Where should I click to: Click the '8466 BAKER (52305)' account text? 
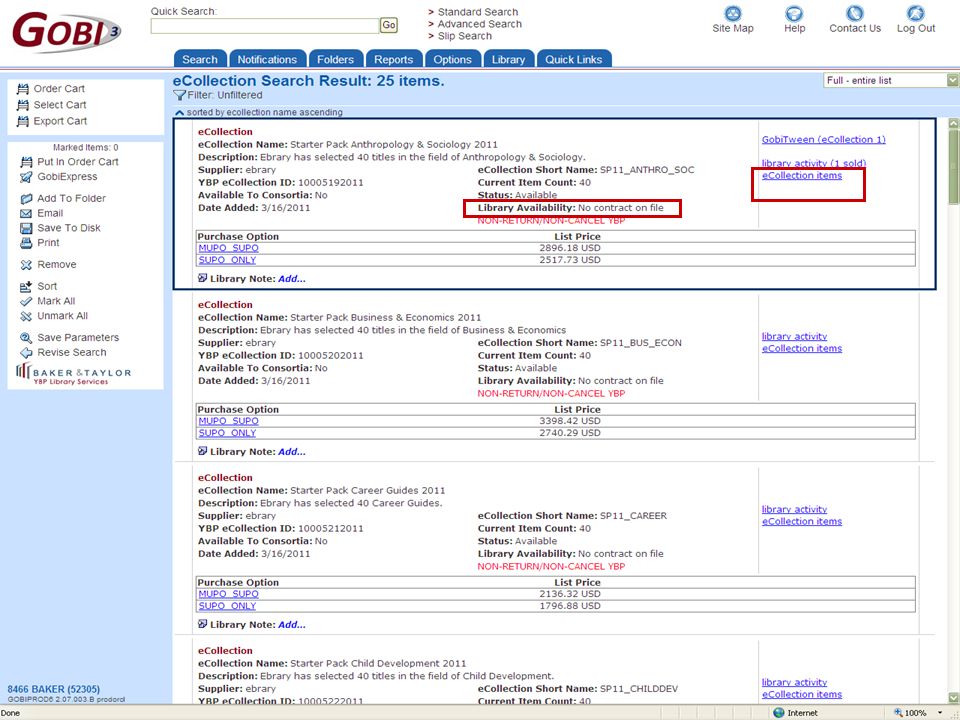54,689
